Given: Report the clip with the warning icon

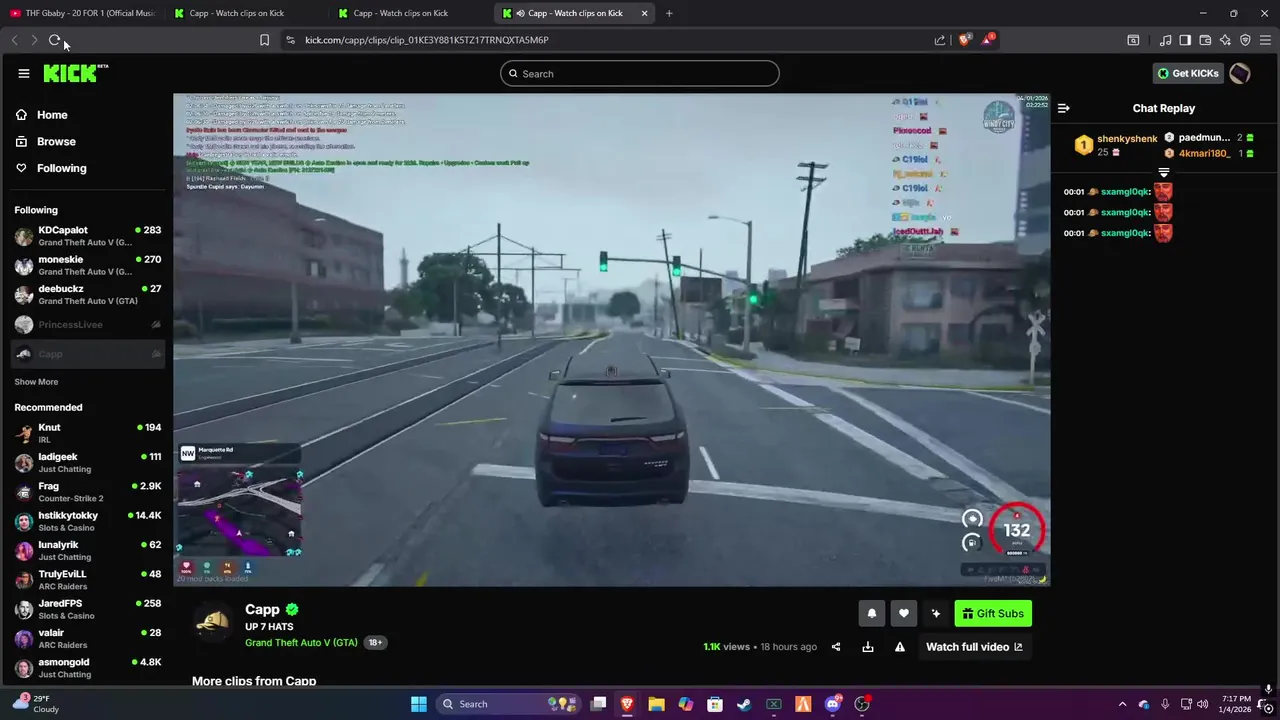Looking at the screenshot, I should [900, 647].
